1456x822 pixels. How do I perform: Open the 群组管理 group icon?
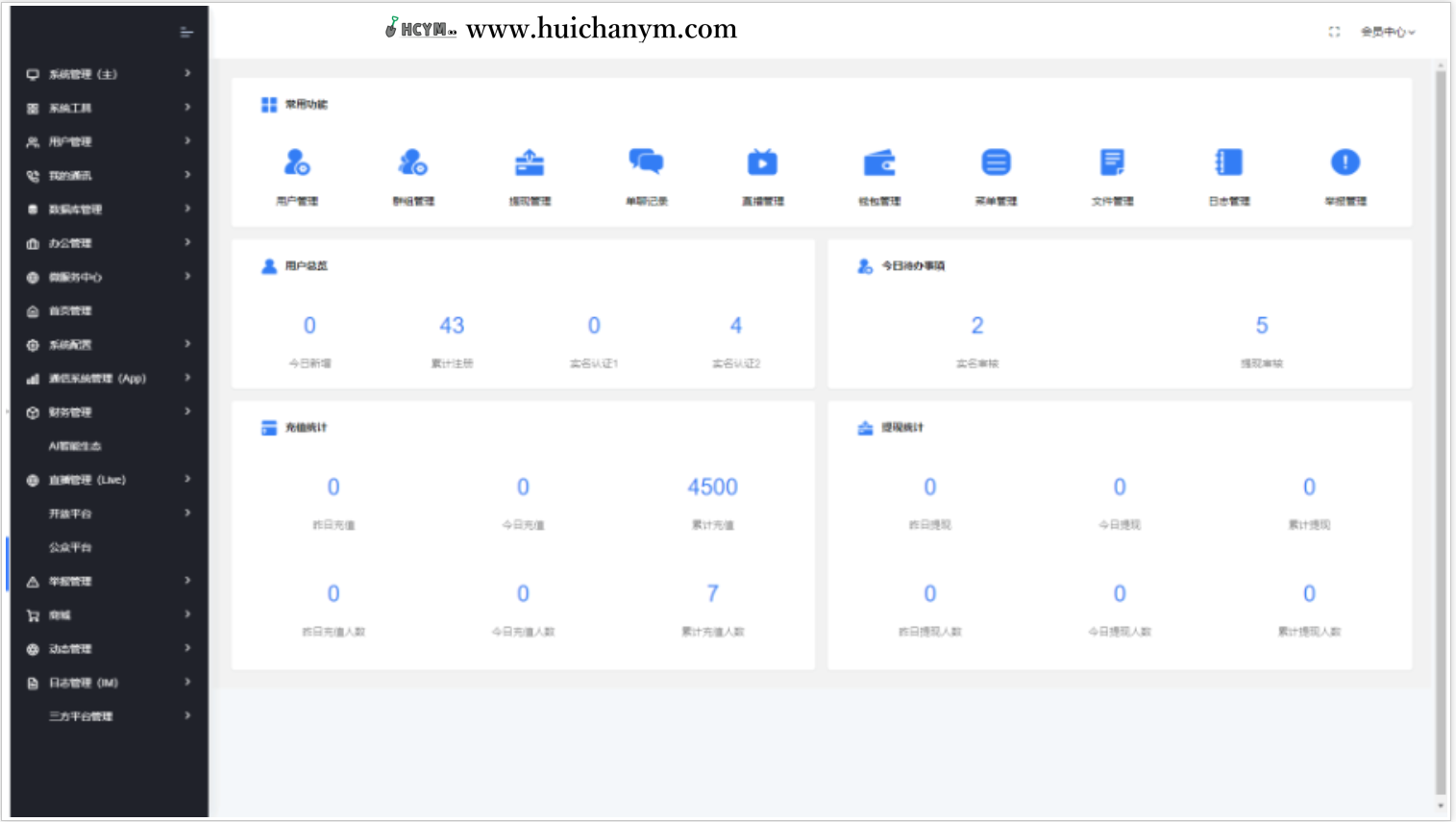click(413, 163)
